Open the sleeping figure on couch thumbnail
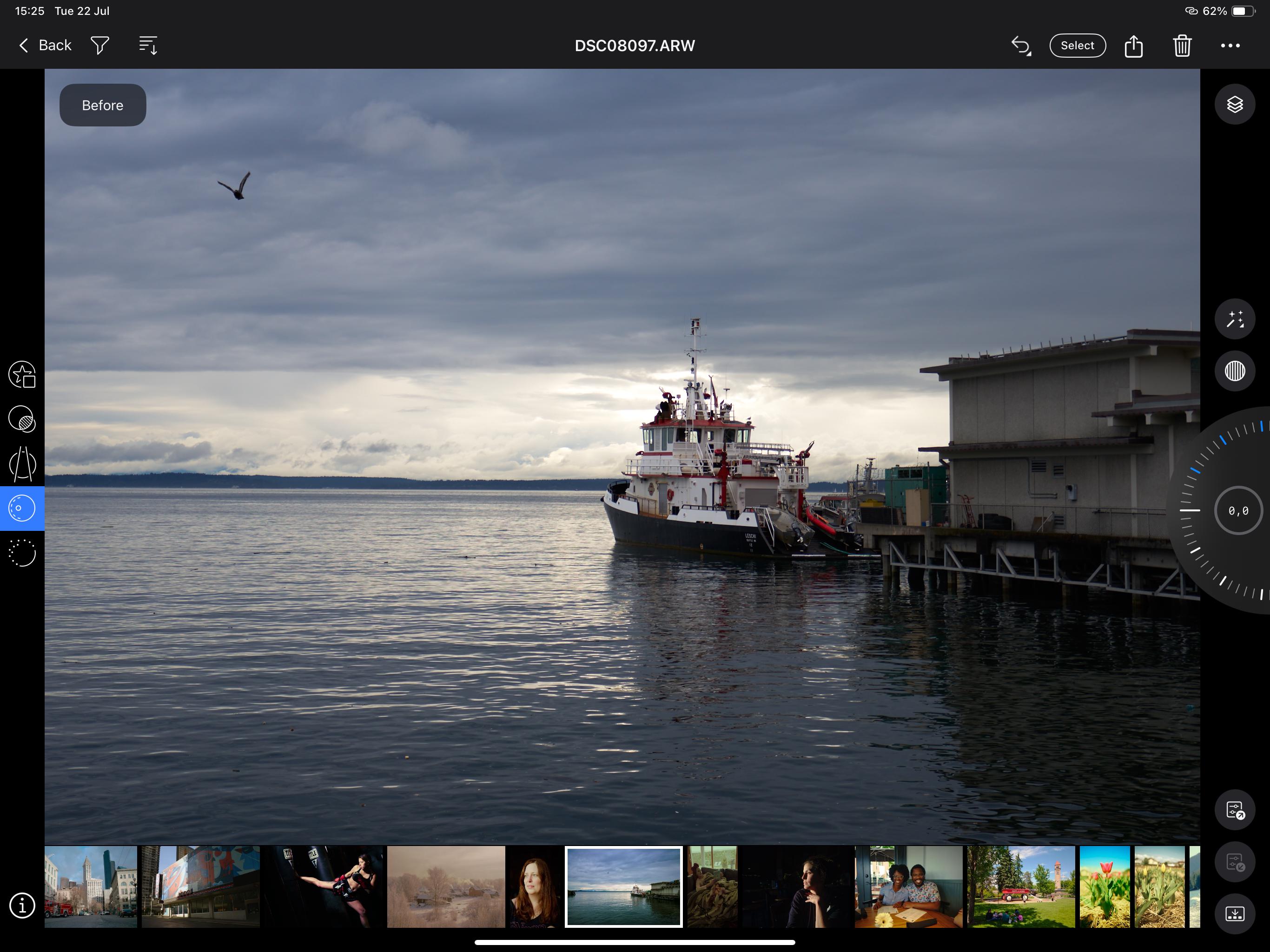The width and height of the screenshot is (1270, 952). (713, 886)
